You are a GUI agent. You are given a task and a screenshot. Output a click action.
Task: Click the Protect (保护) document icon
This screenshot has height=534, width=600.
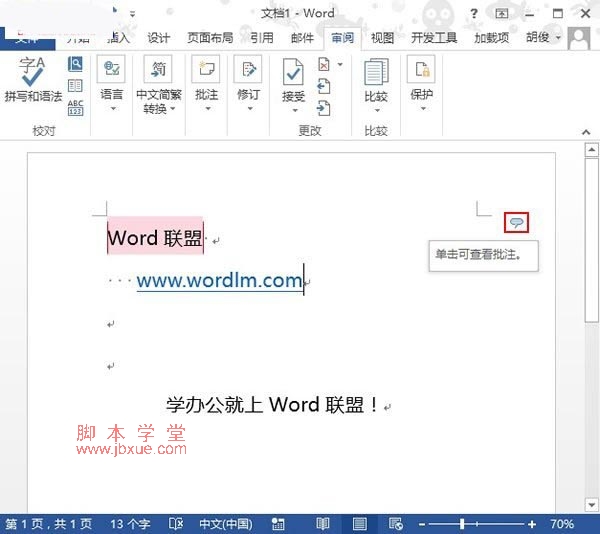point(422,69)
